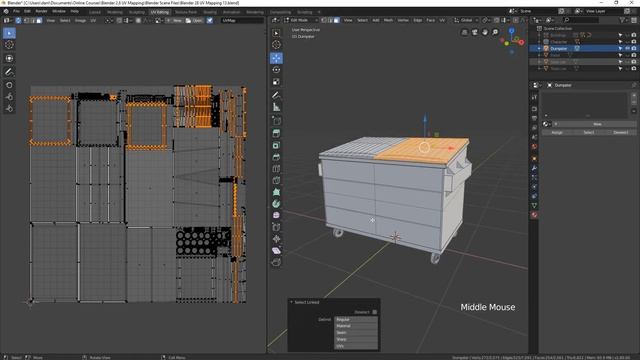Select the Measure tool
The height and width of the screenshot is (360, 640).
pyautogui.click(x=276, y=107)
